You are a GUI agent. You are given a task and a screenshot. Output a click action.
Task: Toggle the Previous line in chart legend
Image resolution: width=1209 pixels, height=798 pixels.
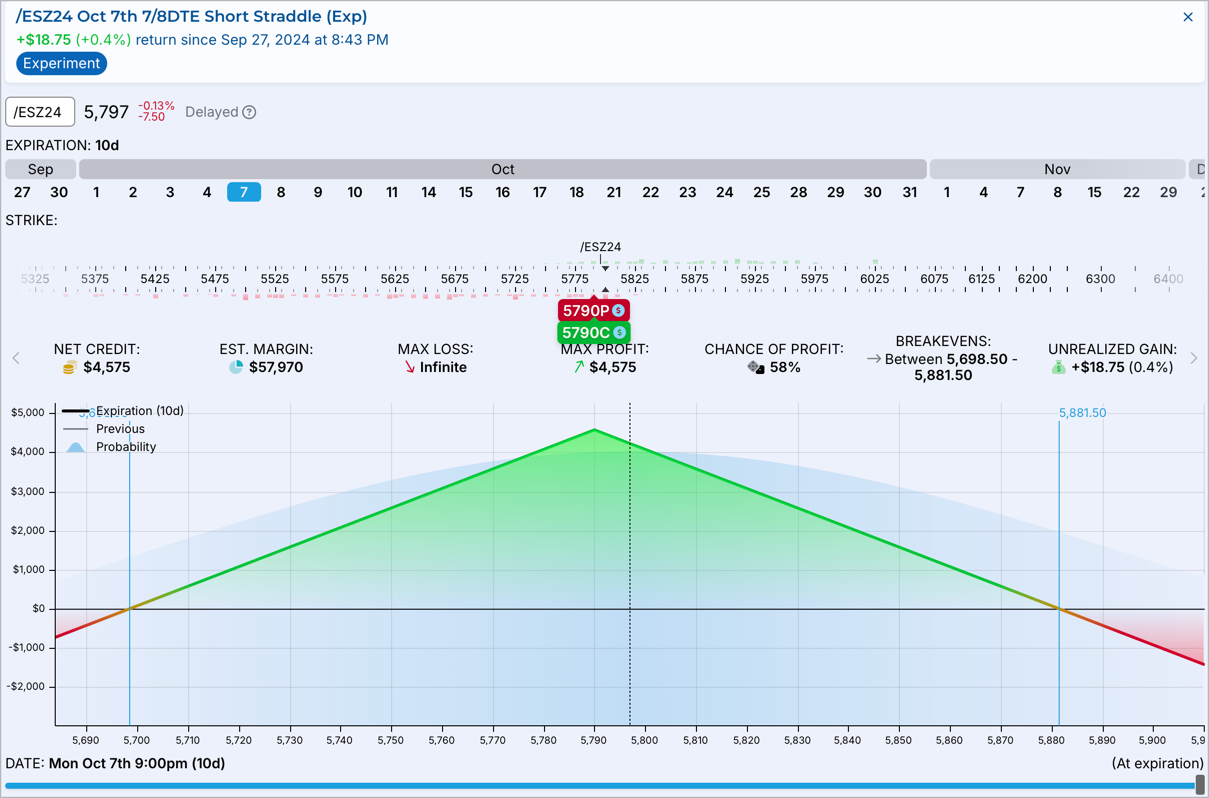point(75,429)
